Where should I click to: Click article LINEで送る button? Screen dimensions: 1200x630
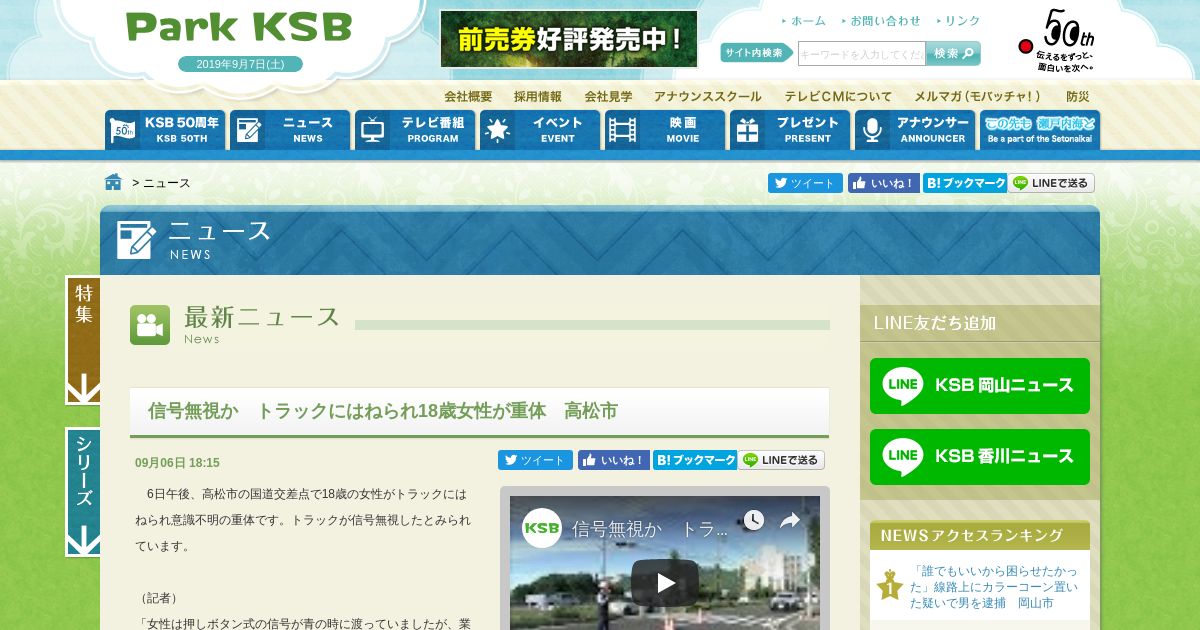[x=782, y=460]
